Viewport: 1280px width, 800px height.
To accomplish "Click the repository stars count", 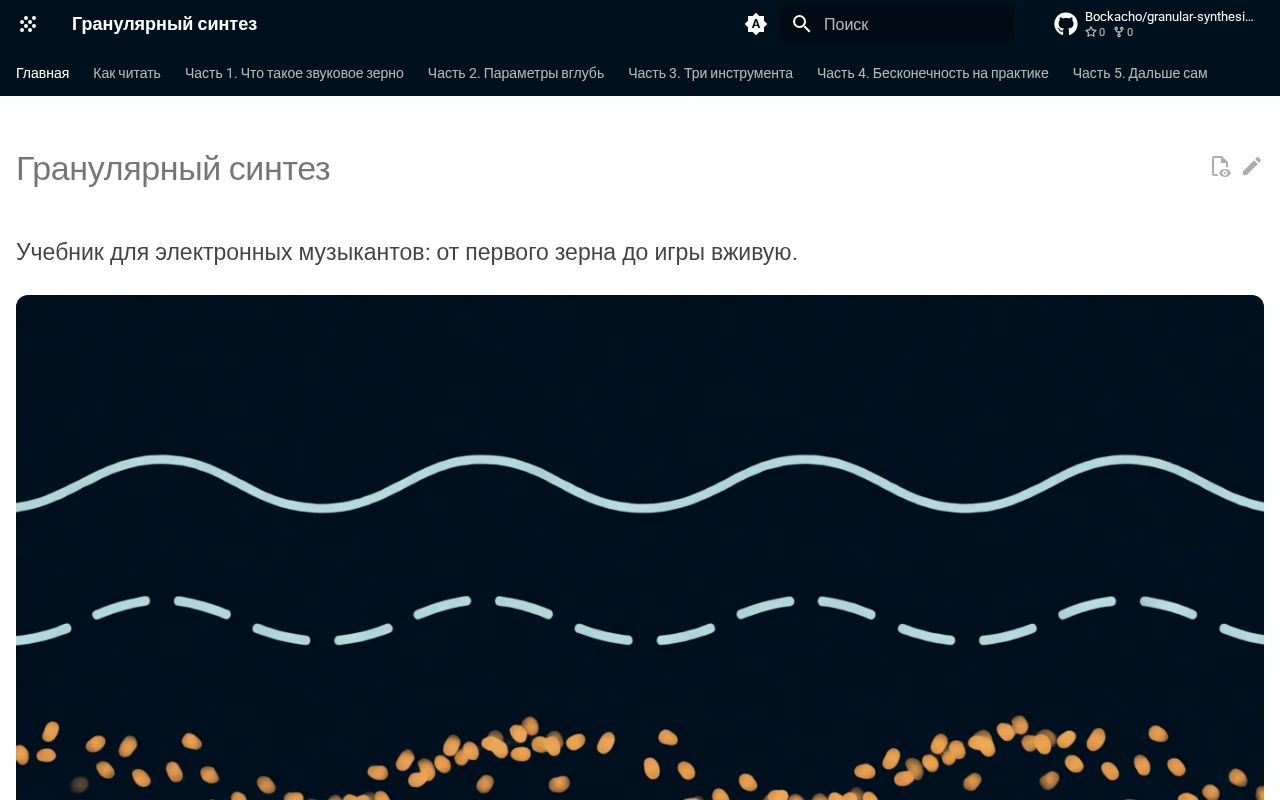I will (1095, 32).
